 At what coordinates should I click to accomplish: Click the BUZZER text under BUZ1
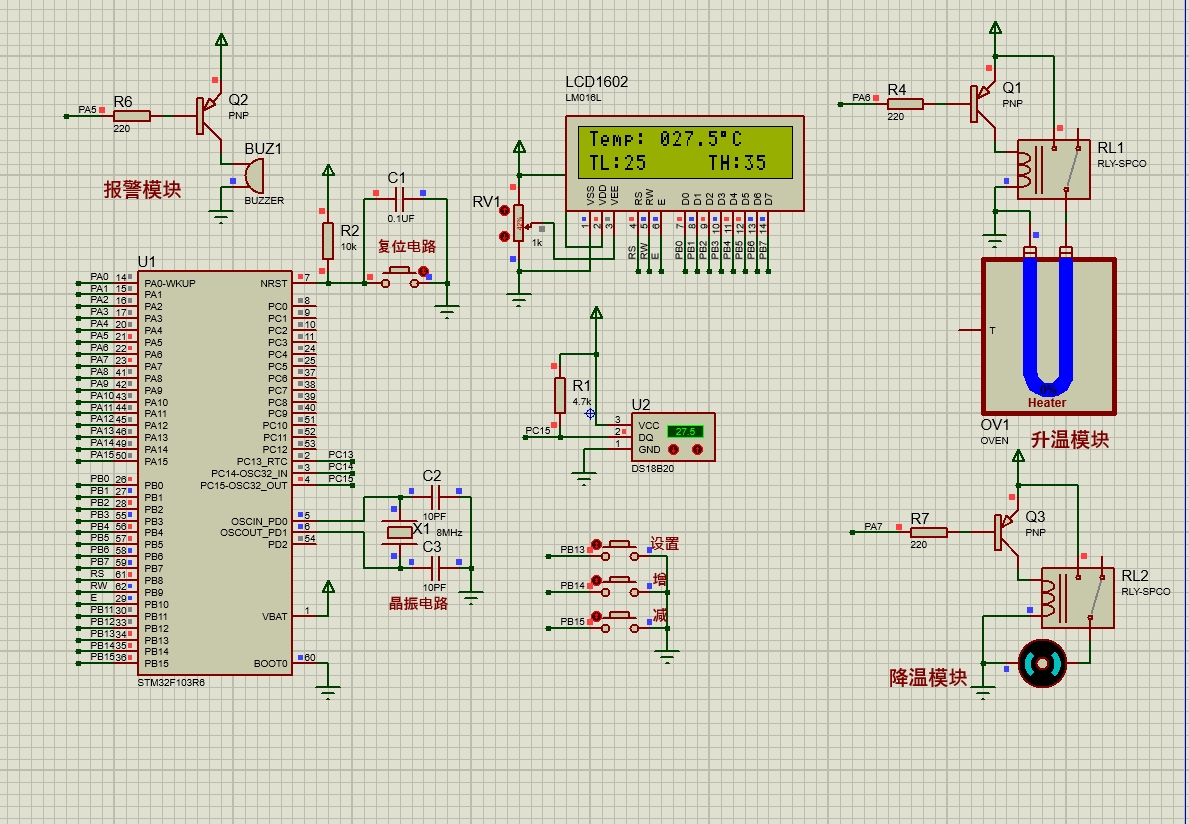coord(264,201)
